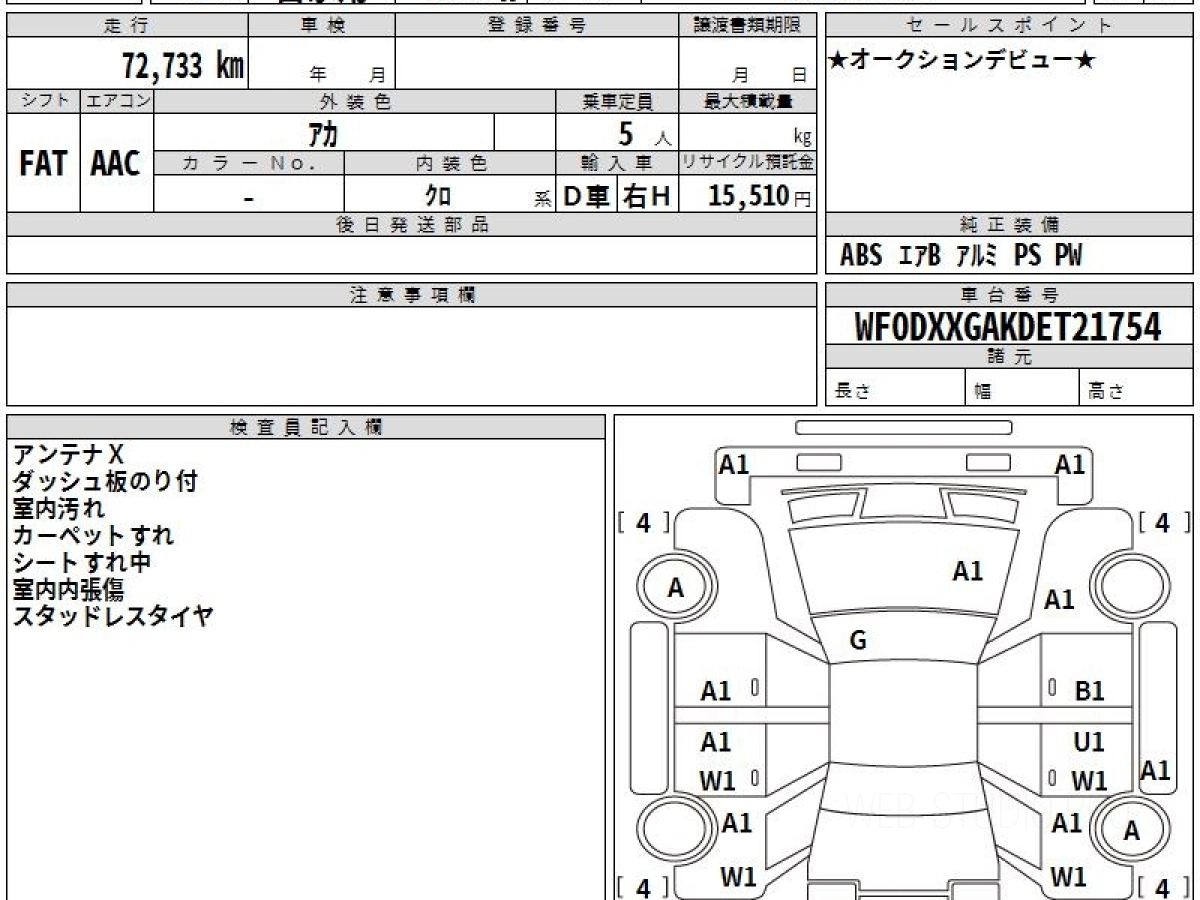Select the ★オークションデビュー★ sales point text
The height and width of the screenshot is (900, 1200).
coord(962,61)
